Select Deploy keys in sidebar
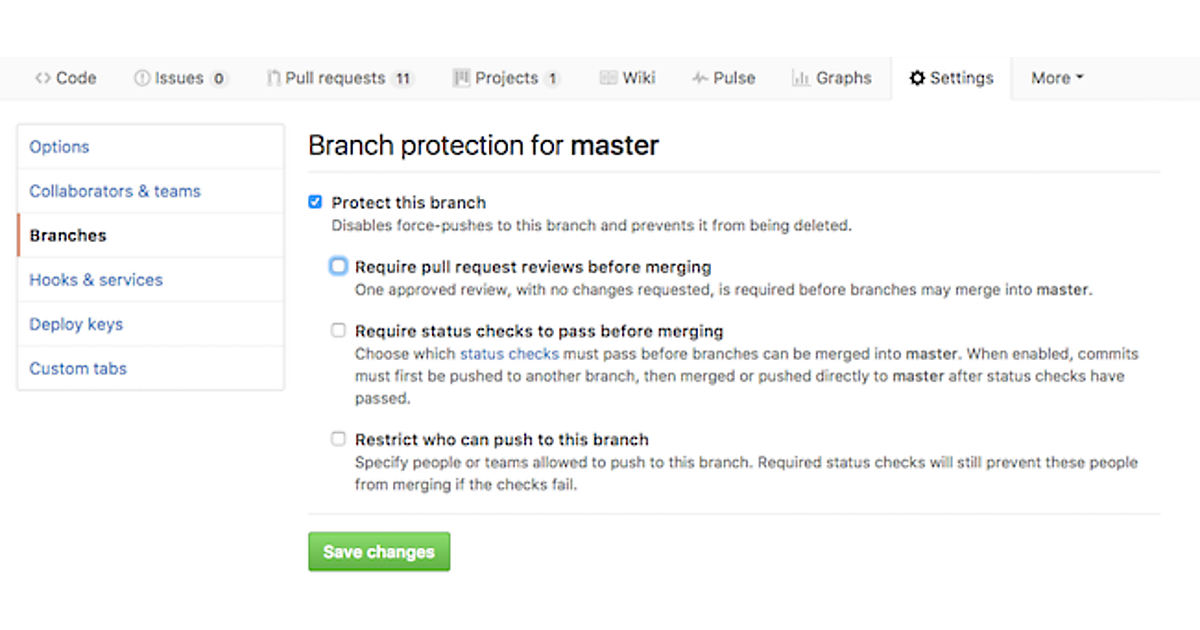 [76, 324]
